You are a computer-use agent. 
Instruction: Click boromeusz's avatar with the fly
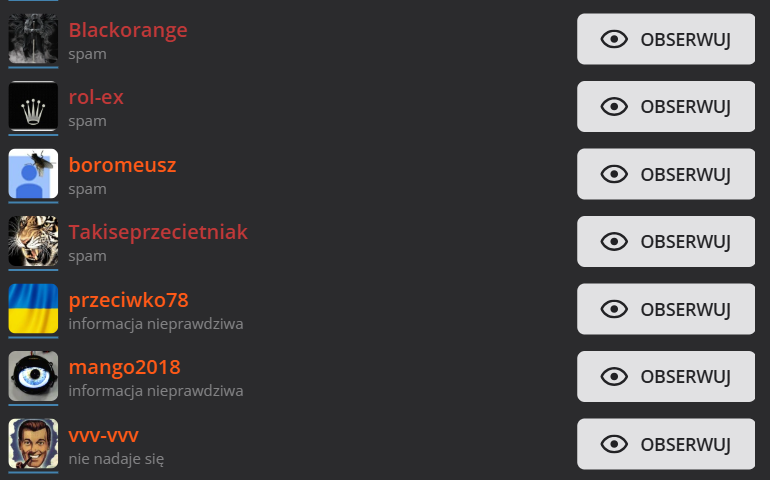(x=33, y=174)
